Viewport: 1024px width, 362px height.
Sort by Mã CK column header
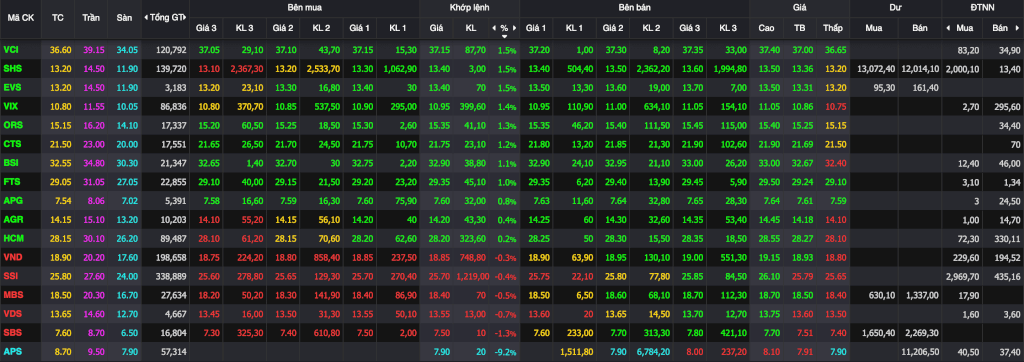[20, 18]
